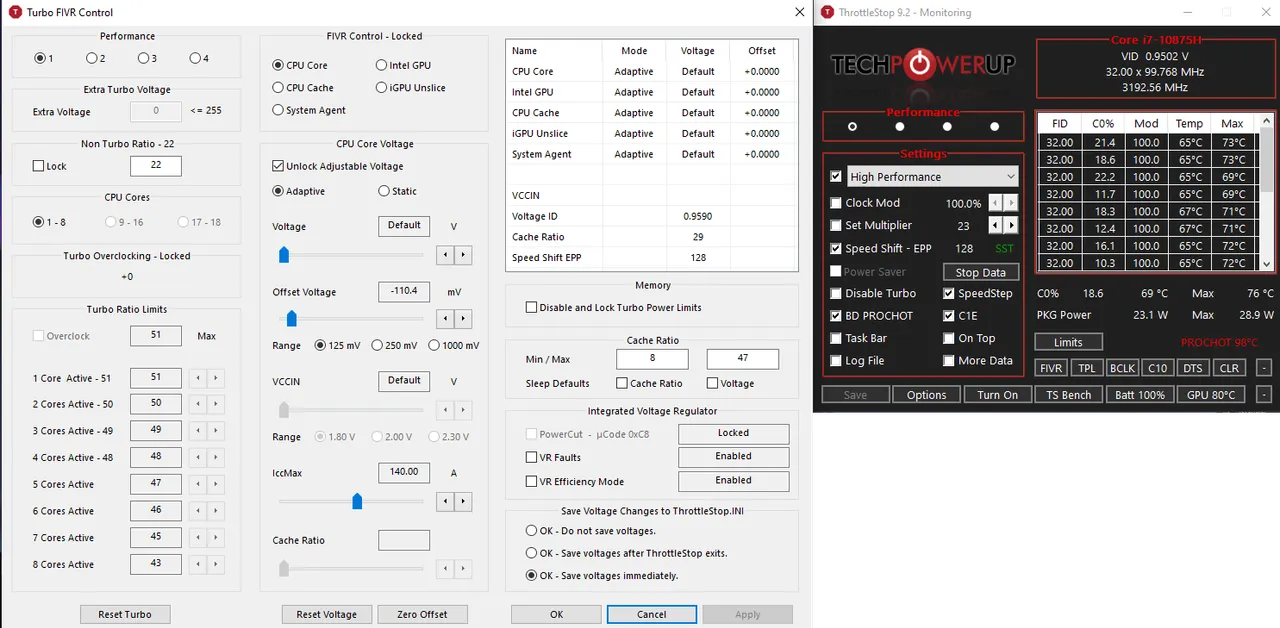Toggle Disable Turbo in ThrottleStop
Image resolution: width=1280 pixels, height=628 pixels.
pos(836,293)
